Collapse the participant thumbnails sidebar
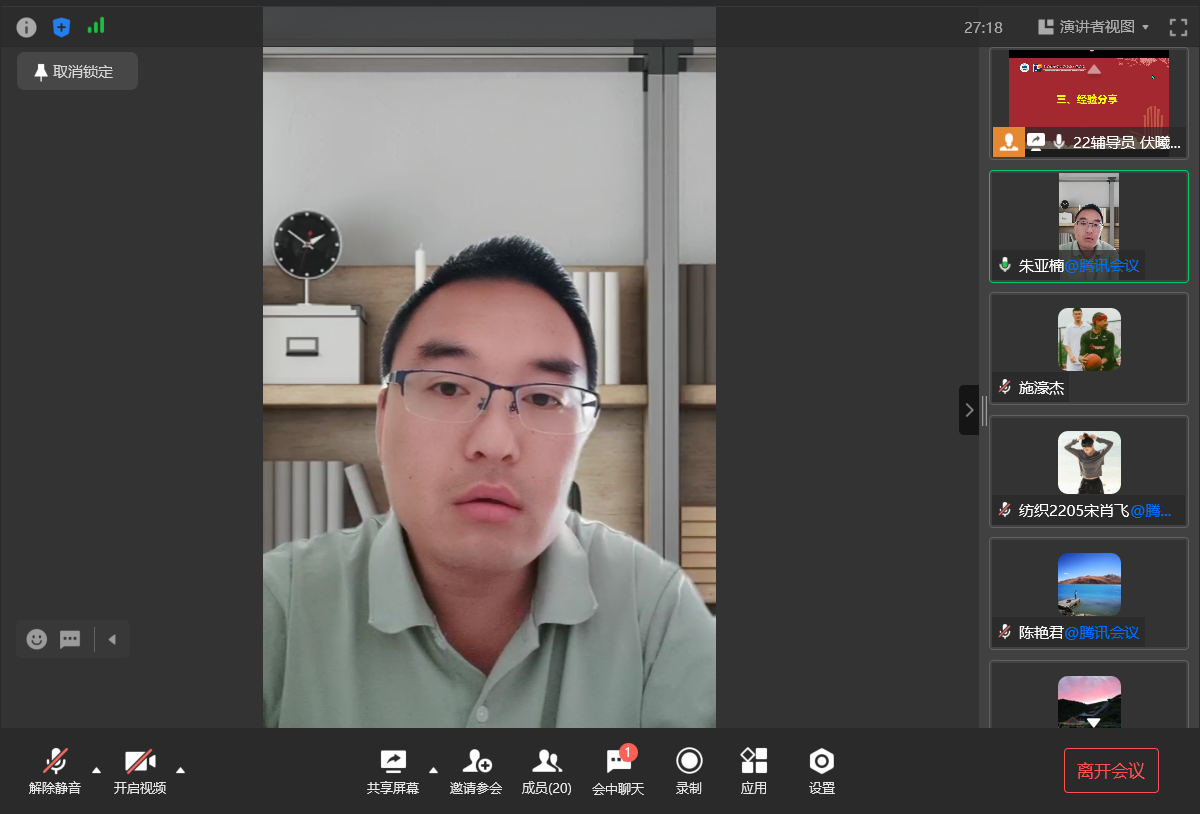The width and height of the screenshot is (1200, 814). point(968,410)
